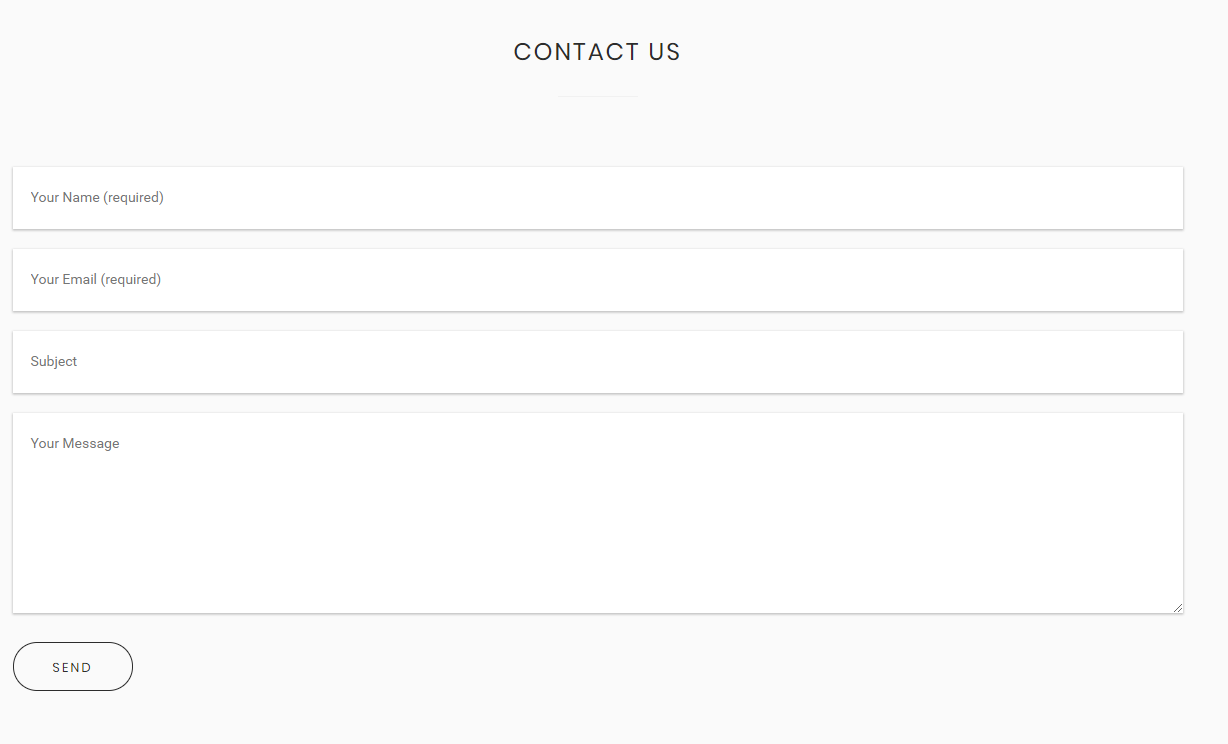1228x744 pixels.
Task: Click the divider line under Contact Us
Action: (597, 97)
